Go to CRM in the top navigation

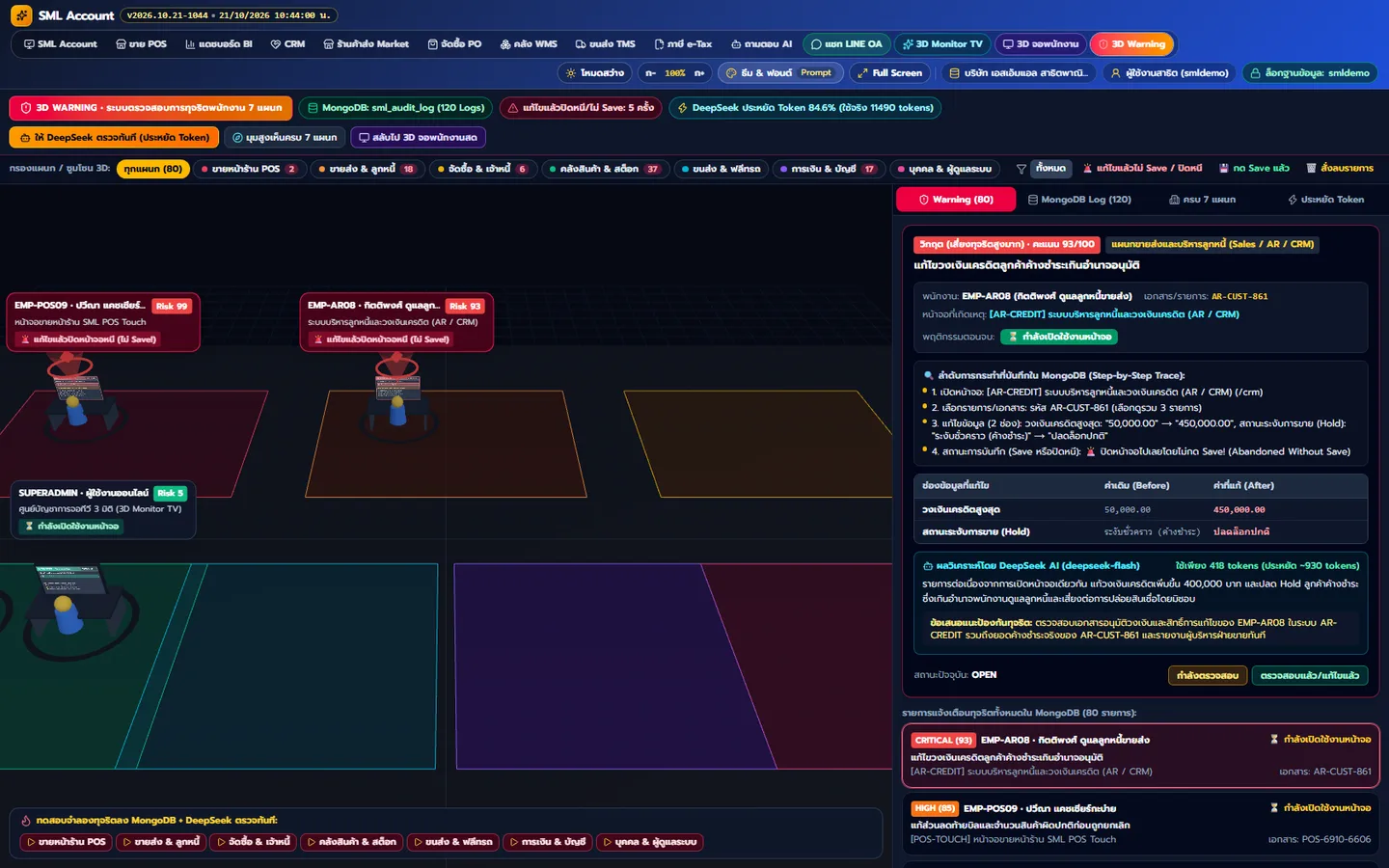tap(287, 44)
